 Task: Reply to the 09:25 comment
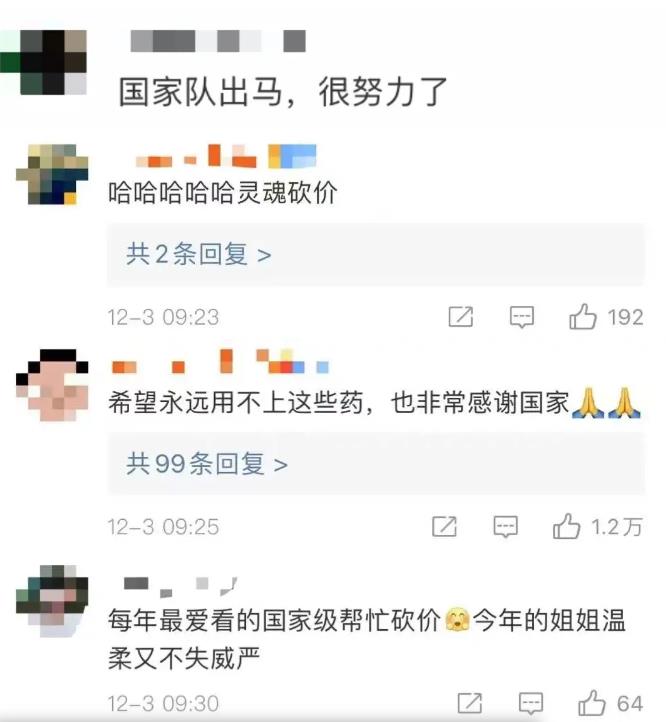506,526
